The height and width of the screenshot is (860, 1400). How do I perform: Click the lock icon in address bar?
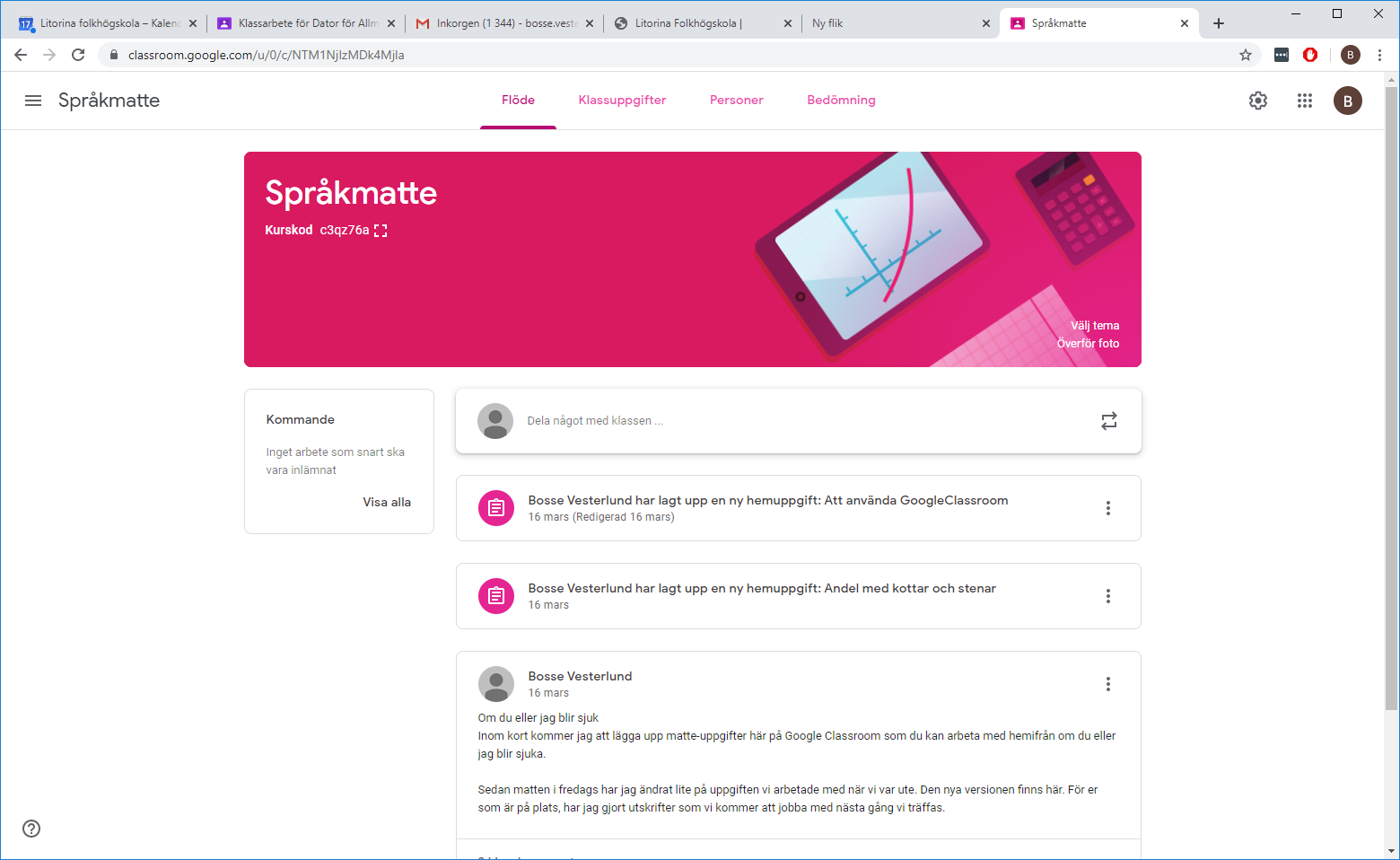point(114,55)
